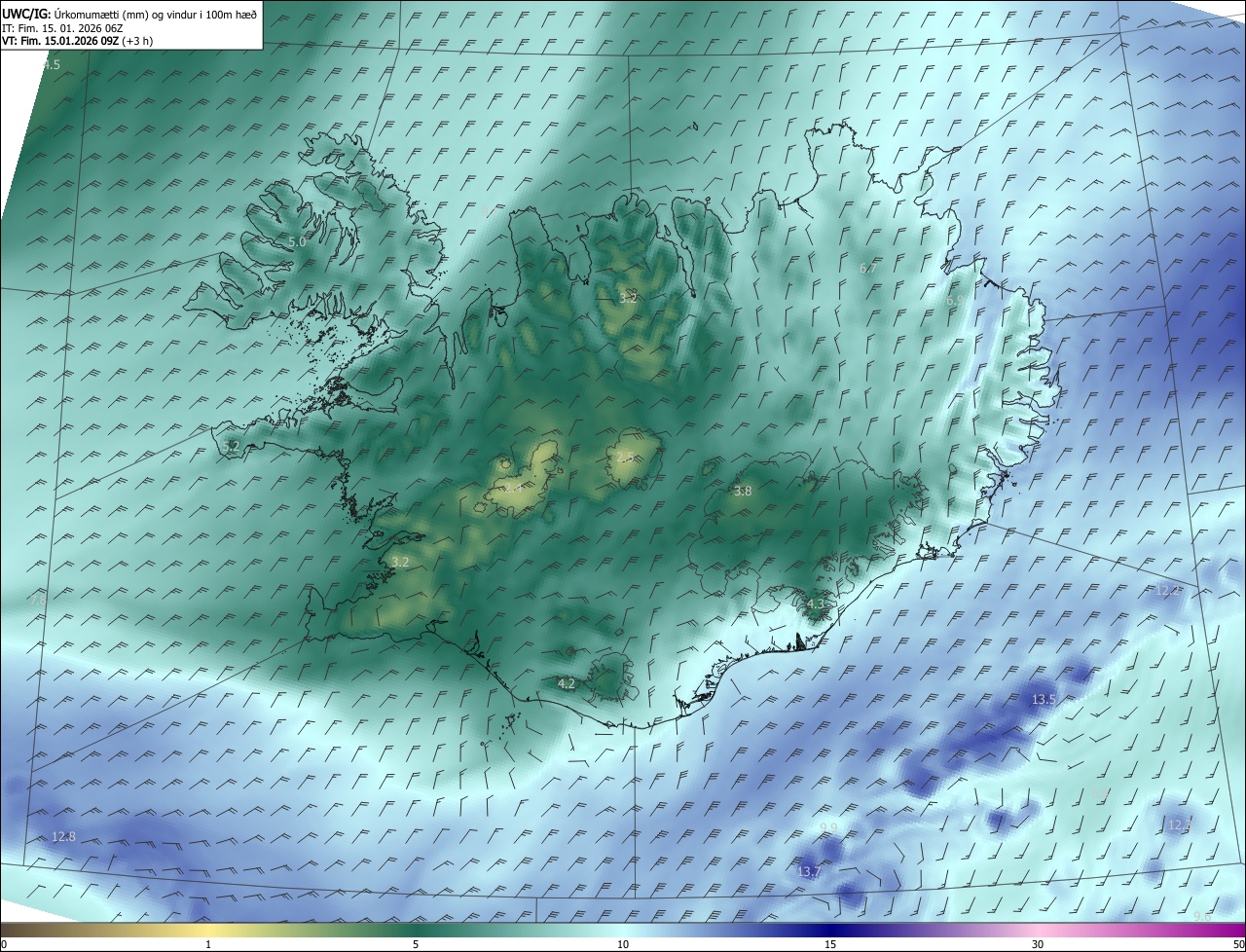This screenshot has height=952, width=1246.
Task: Click the 13.7 value label over the ocean
Action: [808, 871]
